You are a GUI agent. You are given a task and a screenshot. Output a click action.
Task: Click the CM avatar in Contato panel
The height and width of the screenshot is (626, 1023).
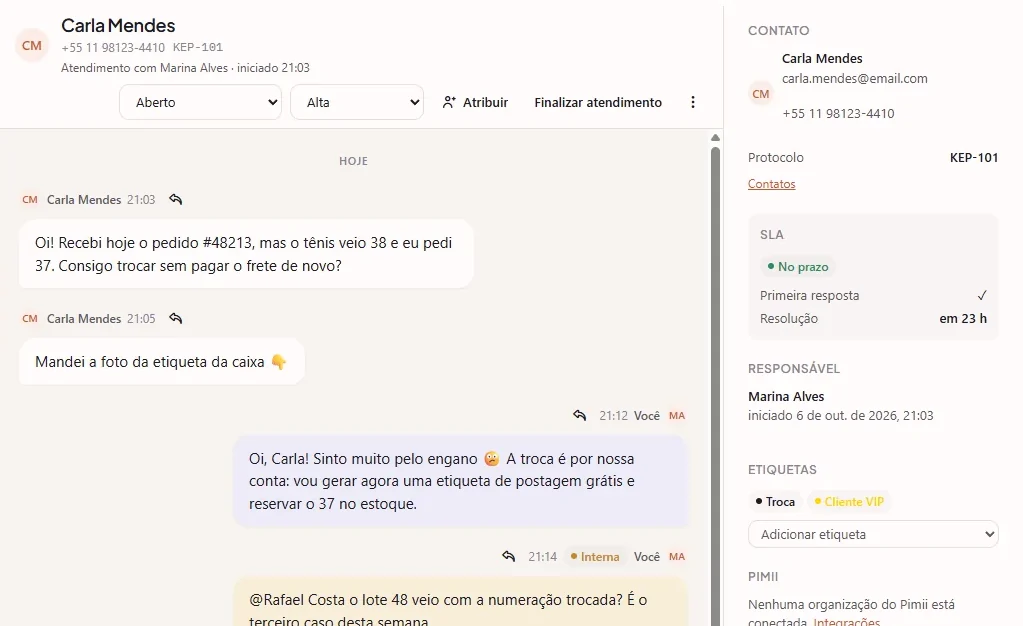coord(761,94)
